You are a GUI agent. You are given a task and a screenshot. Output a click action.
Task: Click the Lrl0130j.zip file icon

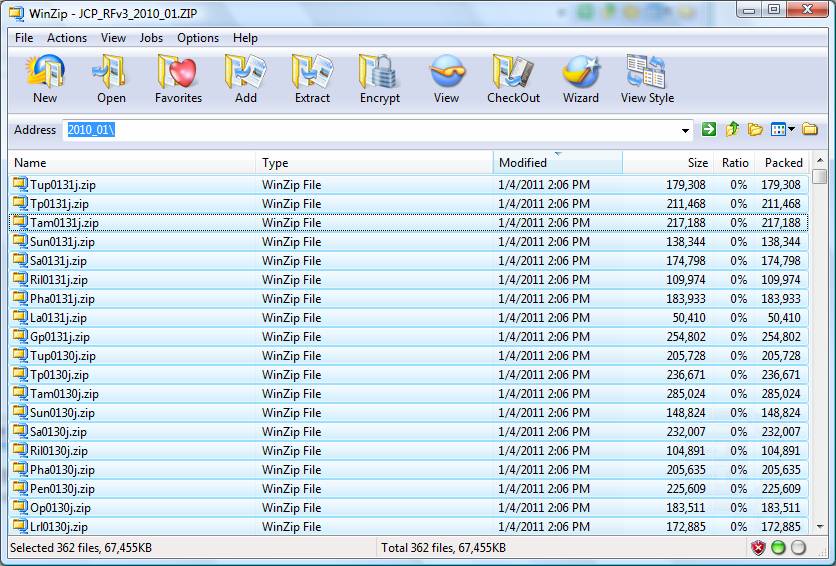(x=20, y=525)
